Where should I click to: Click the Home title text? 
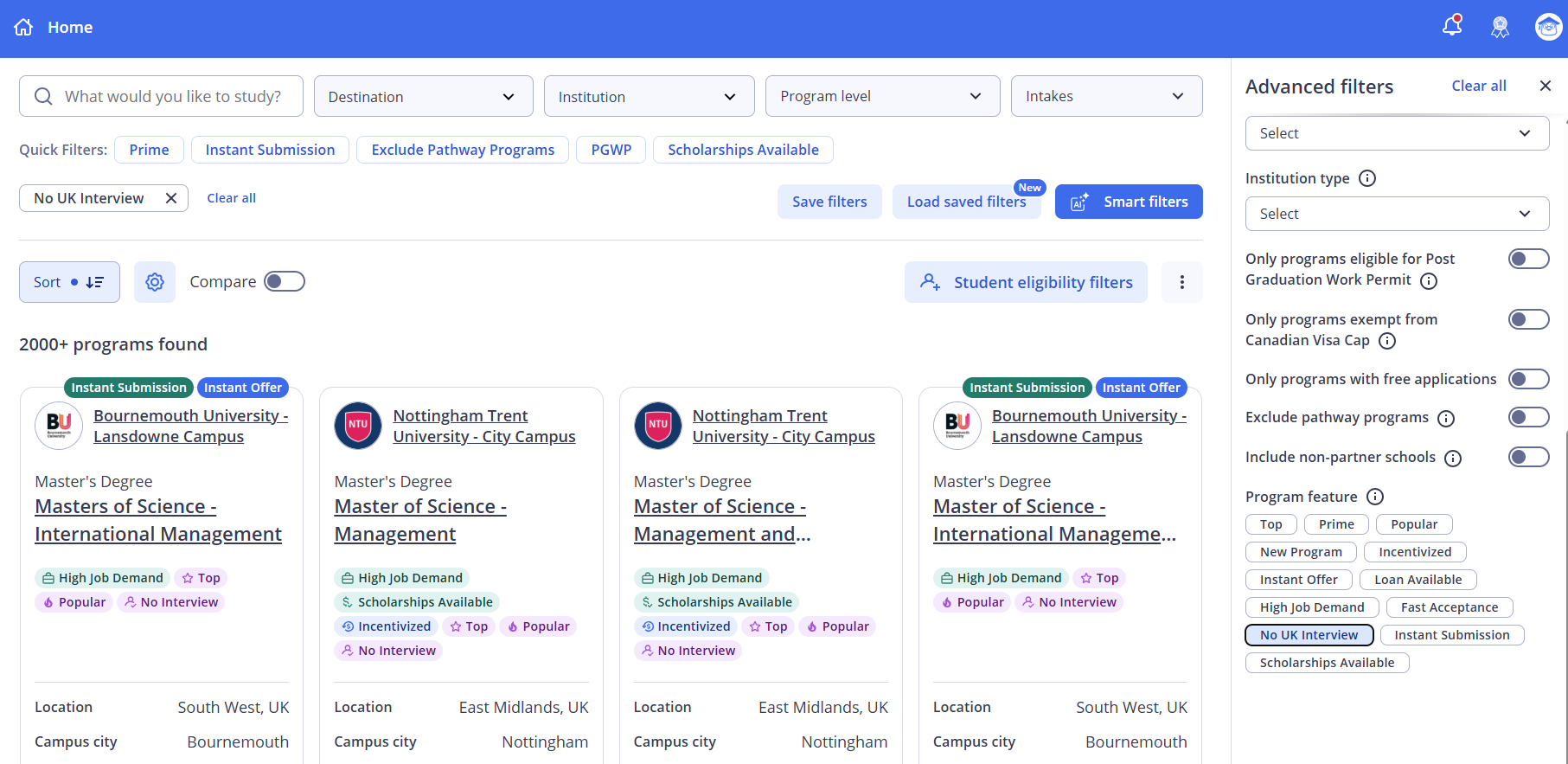pyautogui.click(x=70, y=27)
